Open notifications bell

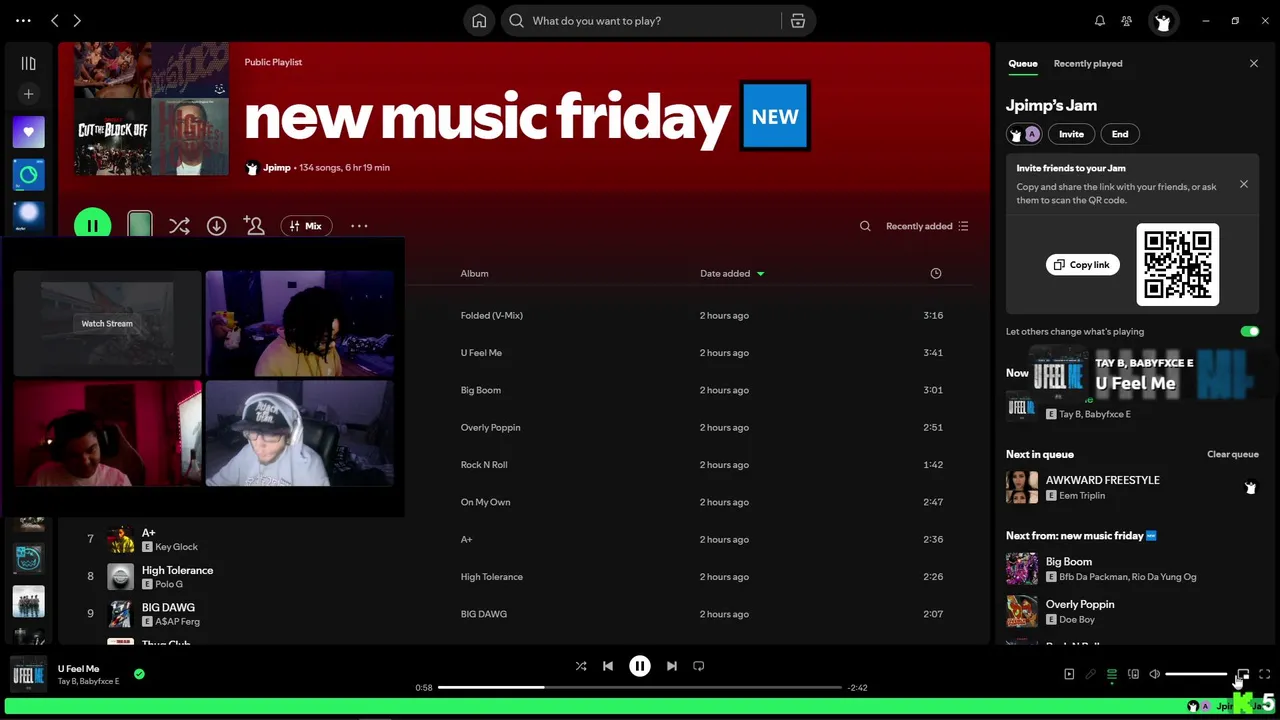[1100, 21]
